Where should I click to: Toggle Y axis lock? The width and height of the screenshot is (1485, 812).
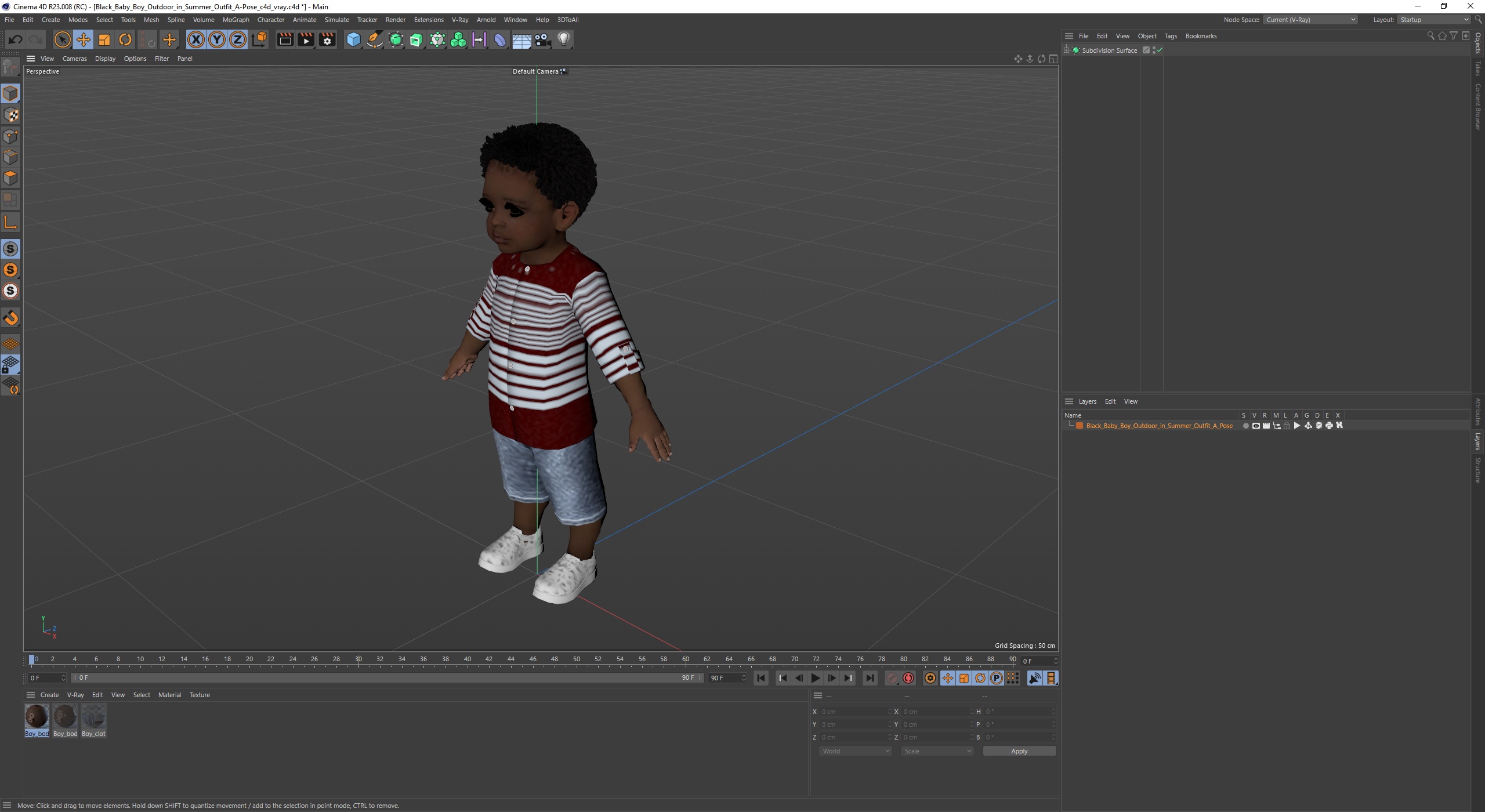click(x=217, y=39)
